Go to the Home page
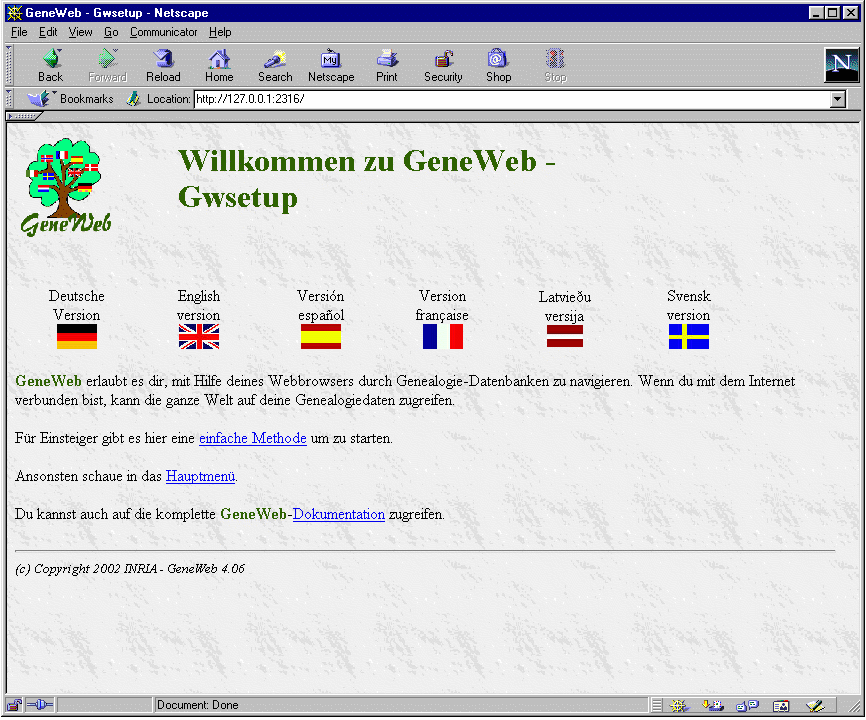866x720 pixels. pyautogui.click(x=219, y=66)
